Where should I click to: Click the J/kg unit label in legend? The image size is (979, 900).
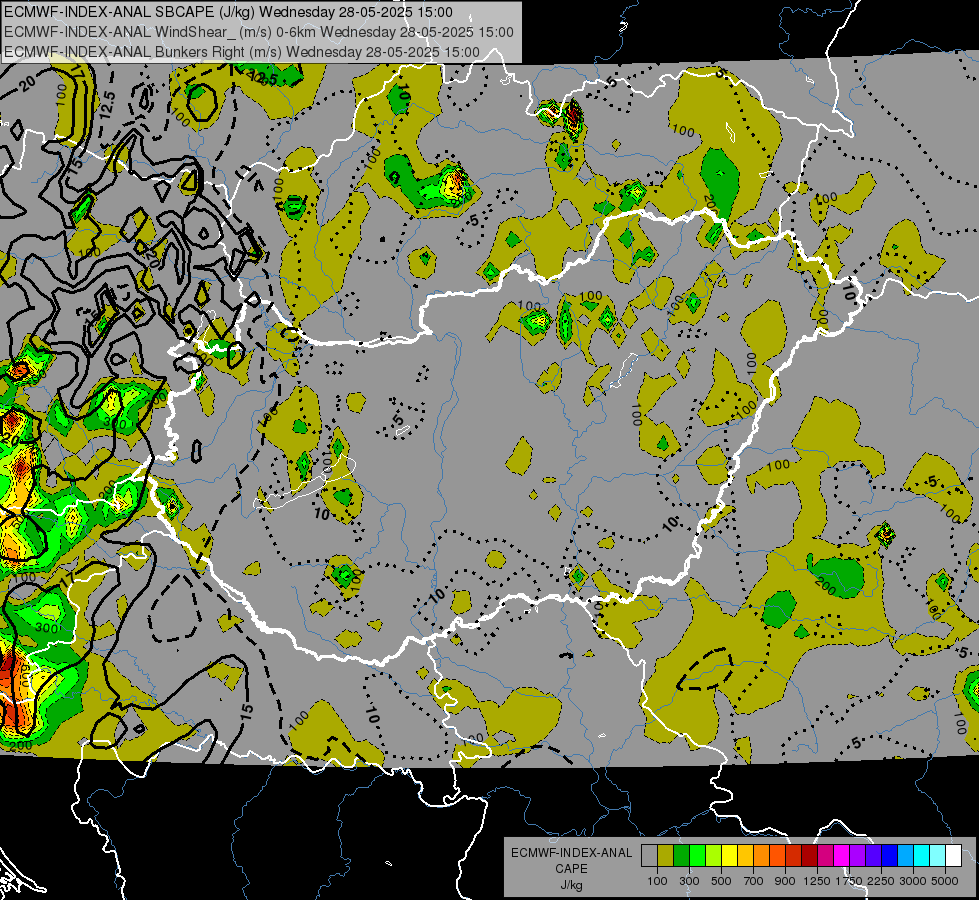coord(571,885)
